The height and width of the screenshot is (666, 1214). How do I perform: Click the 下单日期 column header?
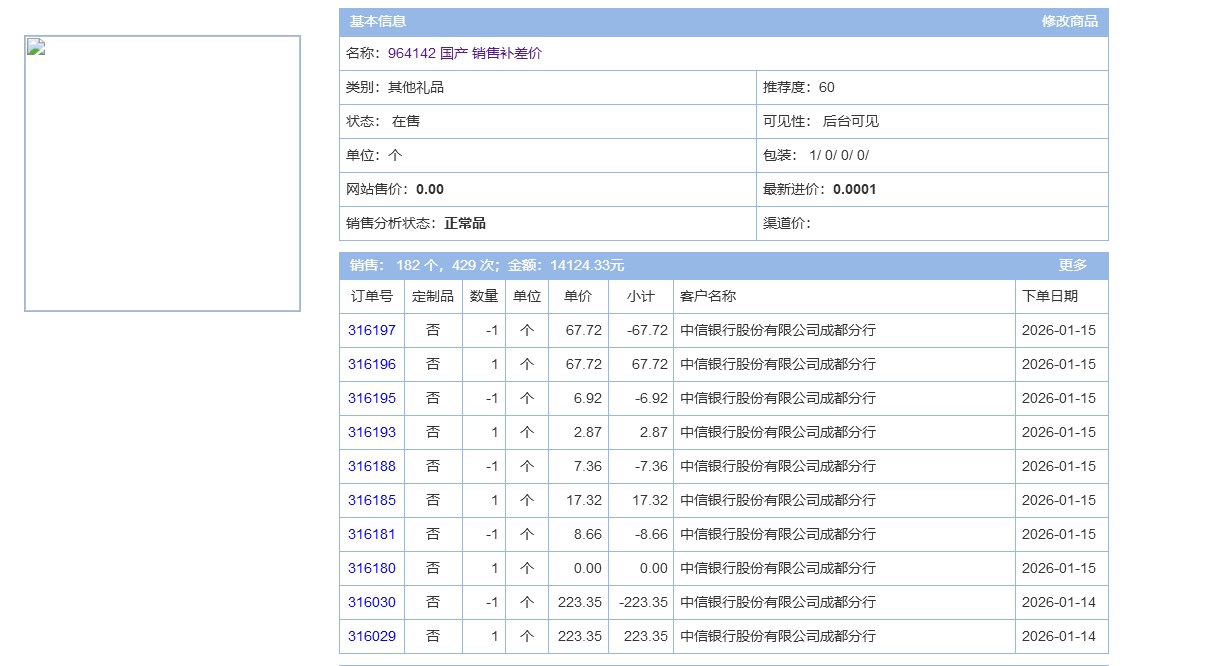pyautogui.click(x=1050, y=297)
